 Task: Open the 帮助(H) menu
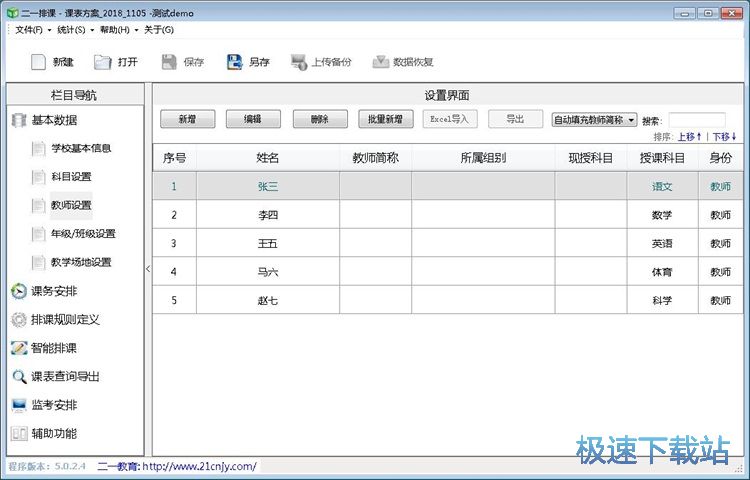[x=115, y=30]
